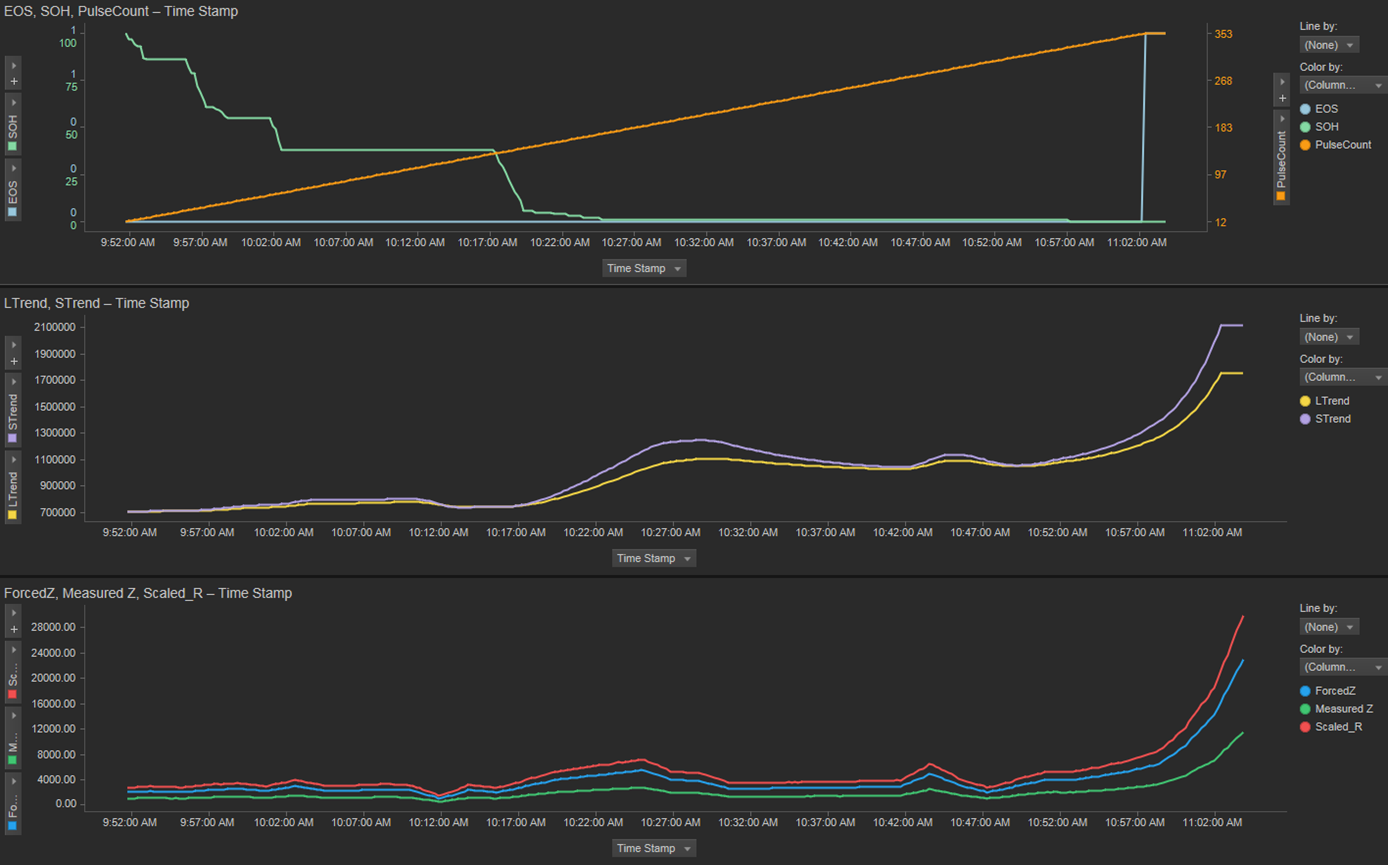Click the 1300000 value on STrend axis
Screen dimensions: 1388x865
tap(54, 433)
